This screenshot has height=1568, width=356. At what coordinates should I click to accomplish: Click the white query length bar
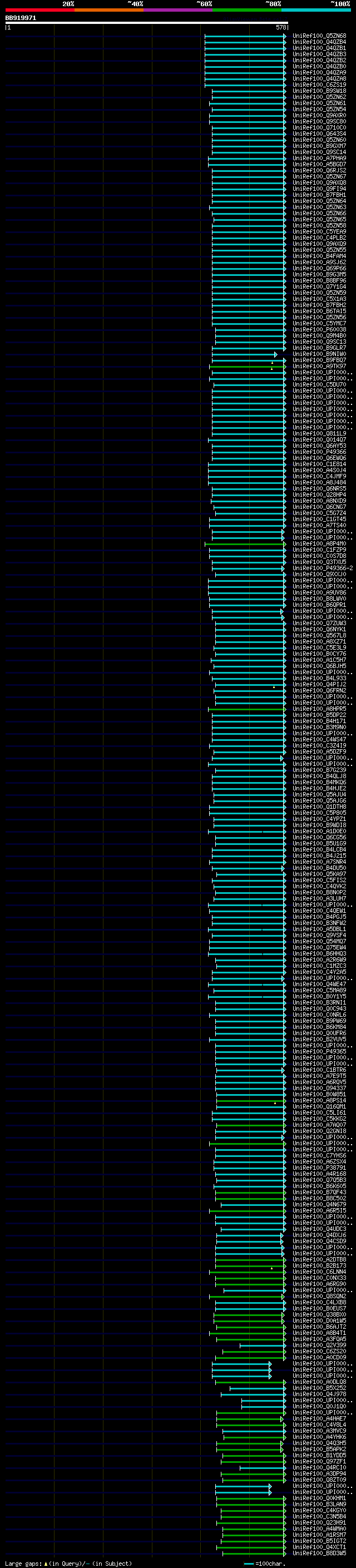click(146, 22)
